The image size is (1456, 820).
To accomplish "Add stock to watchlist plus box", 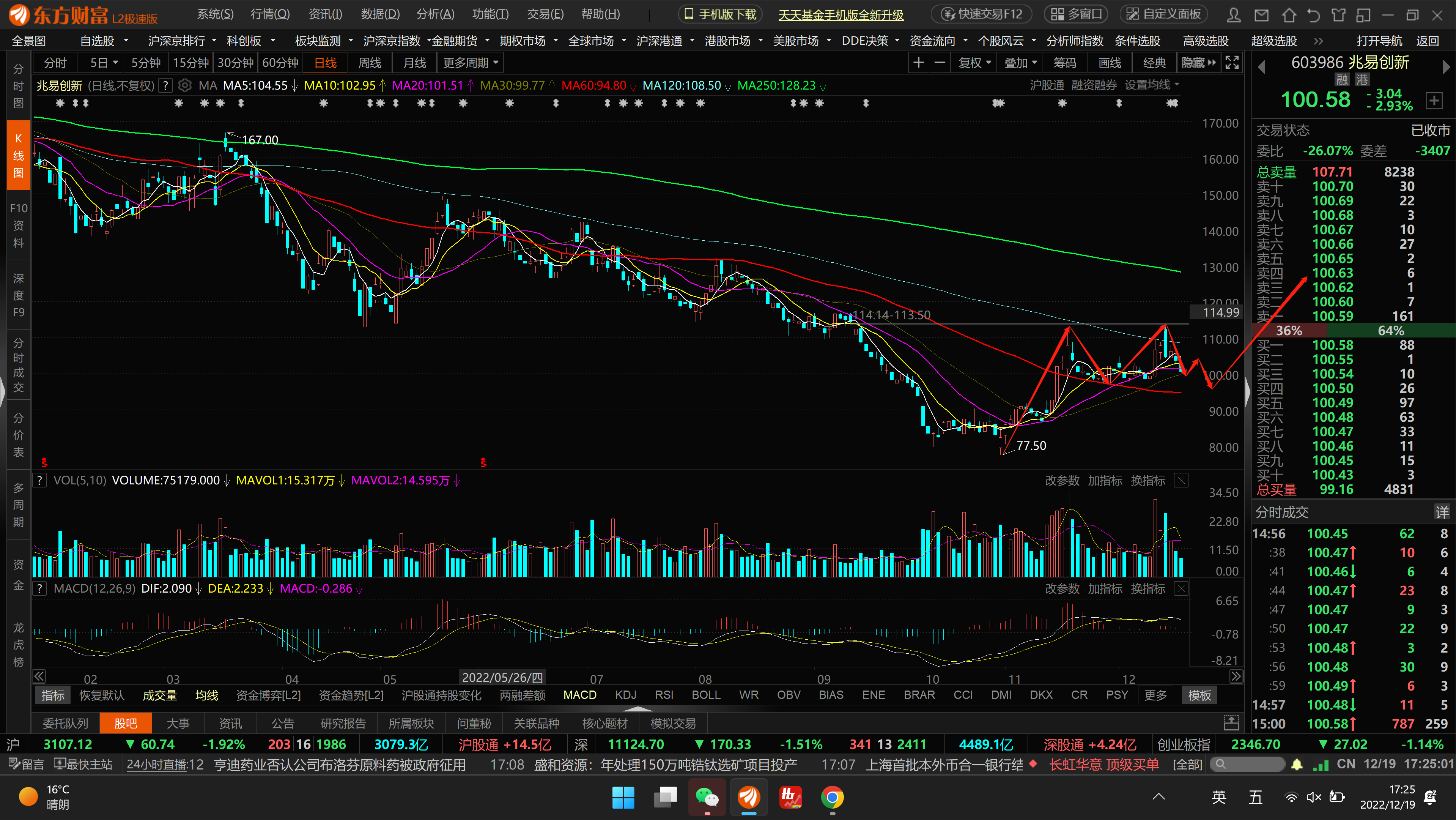I will pyautogui.click(x=1434, y=101).
